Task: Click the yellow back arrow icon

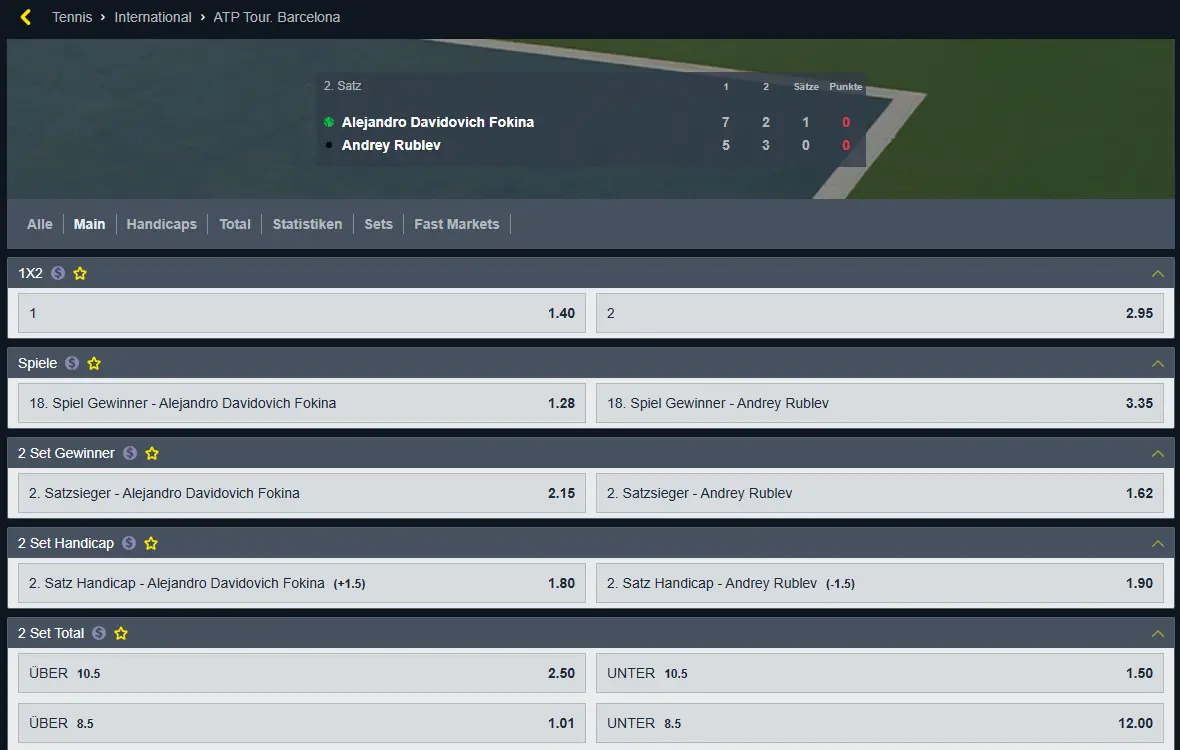Action: (26, 17)
